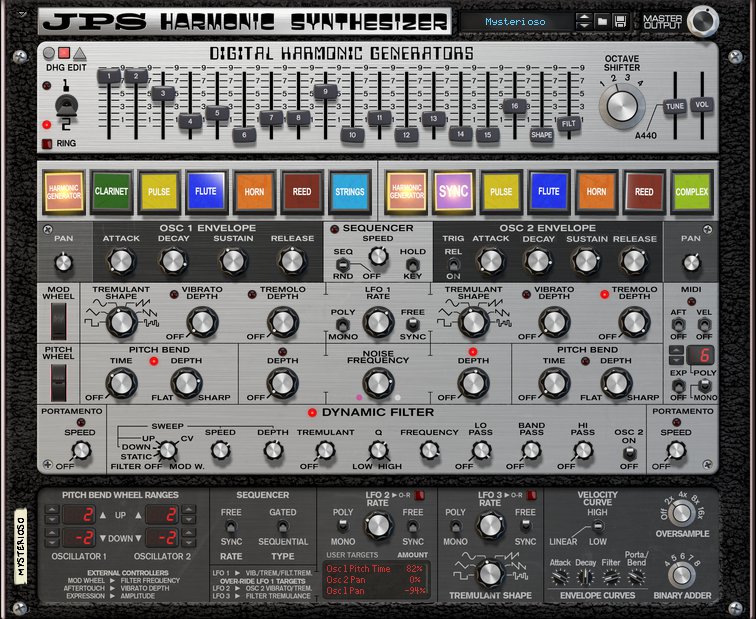Image resolution: width=756 pixels, height=619 pixels.
Task: Click the Mysterioso patch name display
Action: pyautogui.click(x=515, y=22)
